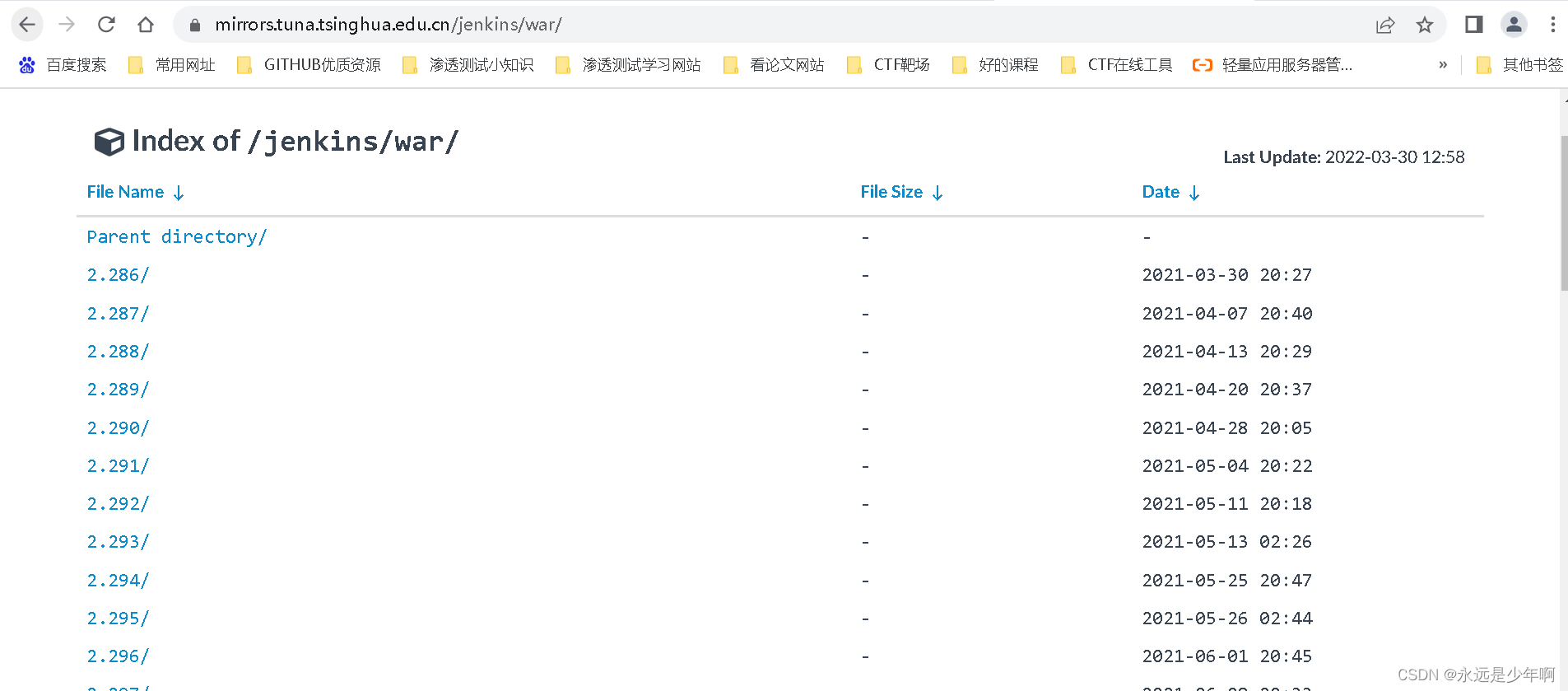Click the date 2021-05-25 20:47
Viewport: 1568px width, 691px height.
[1227, 581]
